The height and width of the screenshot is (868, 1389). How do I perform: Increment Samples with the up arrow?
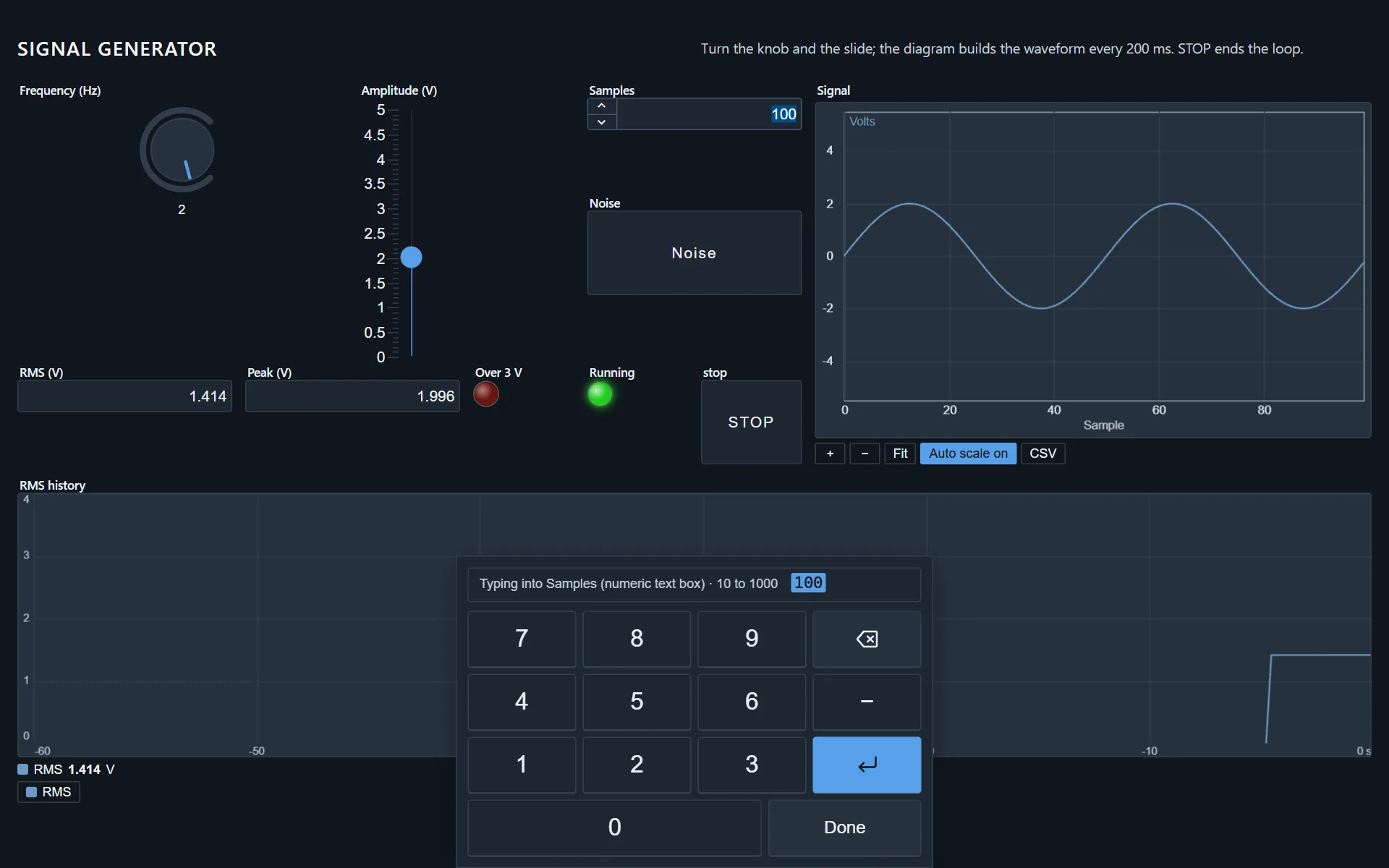click(602, 106)
